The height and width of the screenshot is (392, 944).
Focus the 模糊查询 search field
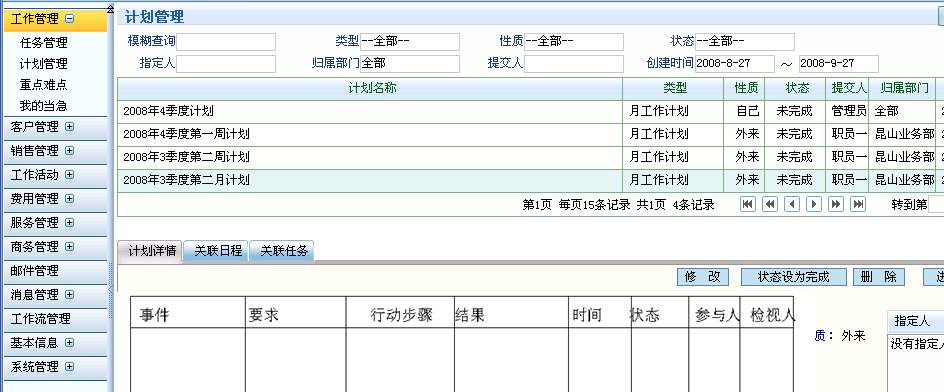click(x=226, y=42)
